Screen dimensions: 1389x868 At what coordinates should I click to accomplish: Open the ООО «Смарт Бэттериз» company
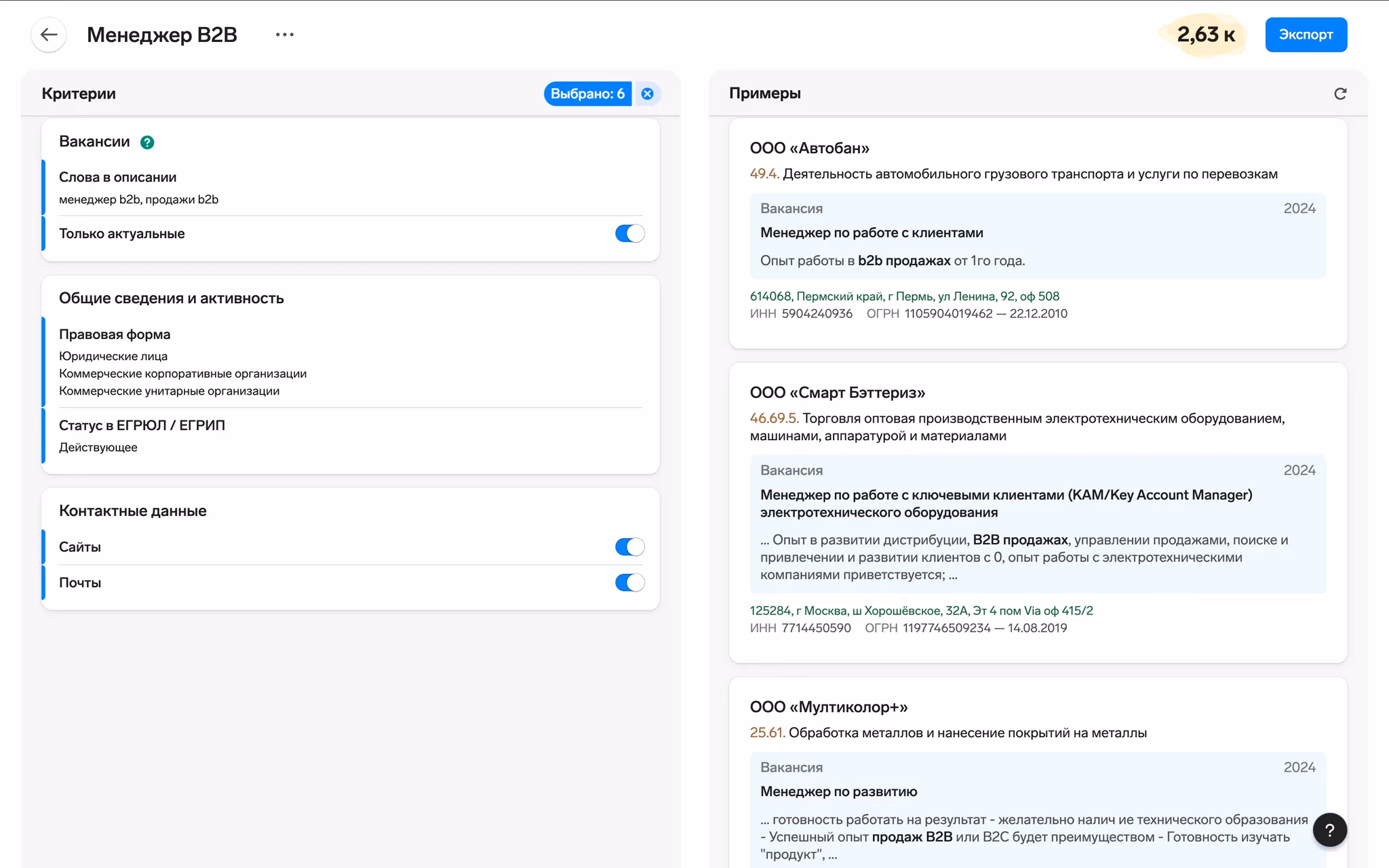click(837, 393)
